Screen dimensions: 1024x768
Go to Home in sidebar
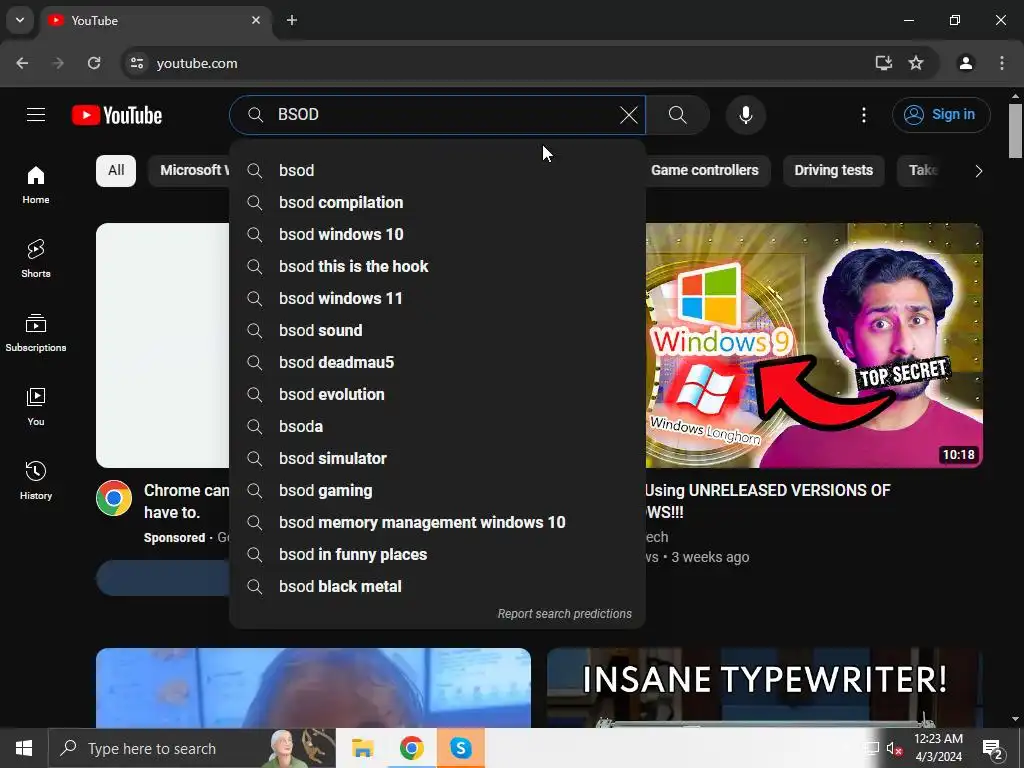(x=36, y=184)
